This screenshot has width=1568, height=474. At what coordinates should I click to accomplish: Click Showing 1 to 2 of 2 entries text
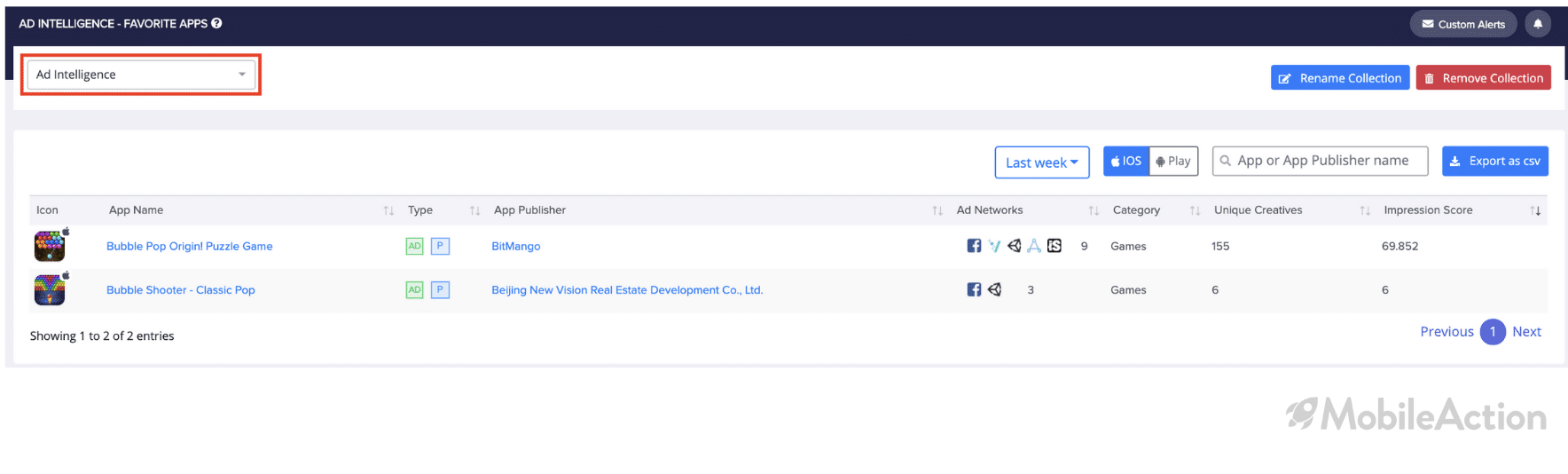coord(102,336)
